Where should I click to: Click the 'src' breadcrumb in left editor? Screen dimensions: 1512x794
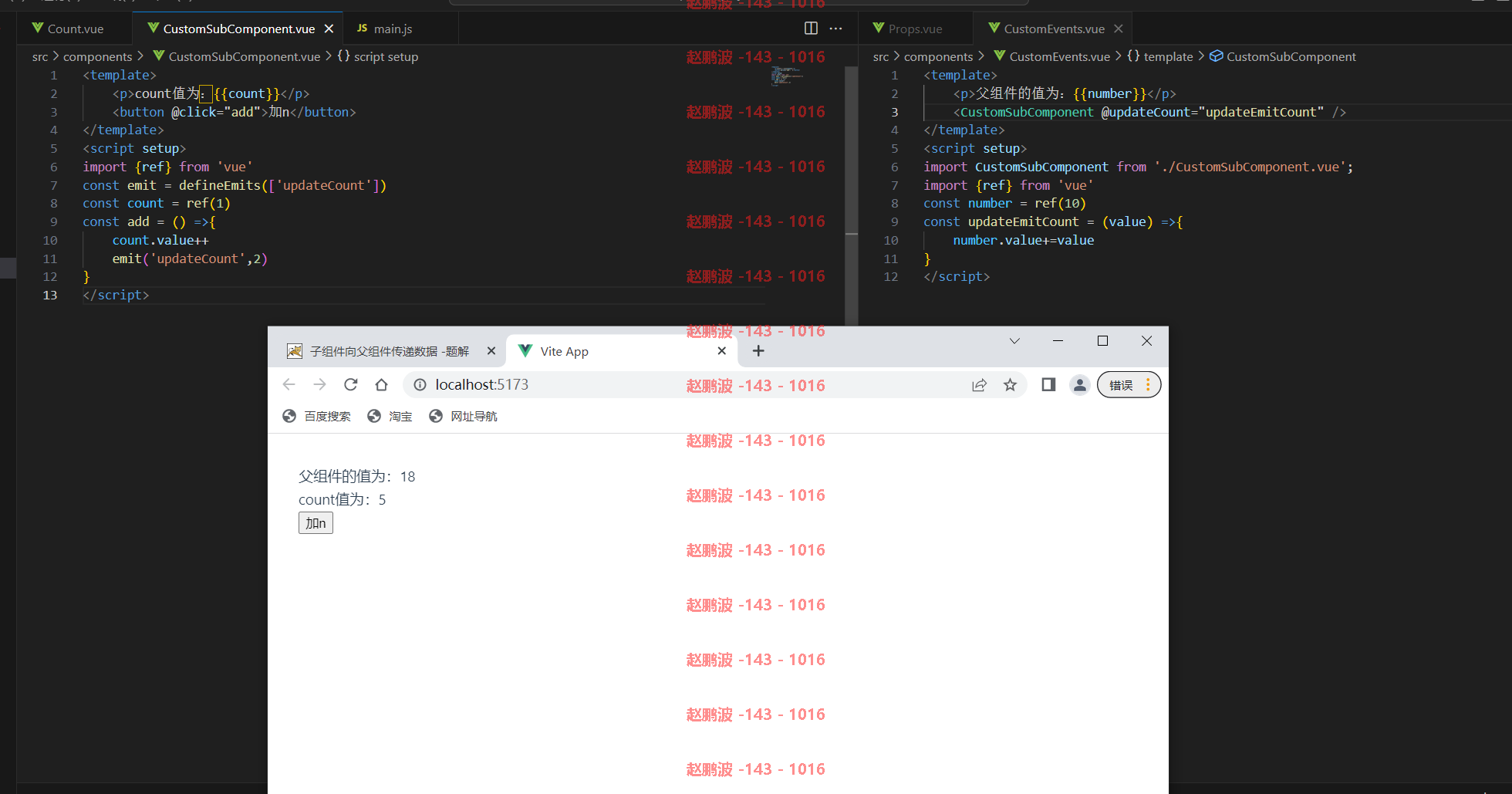(40, 56)
